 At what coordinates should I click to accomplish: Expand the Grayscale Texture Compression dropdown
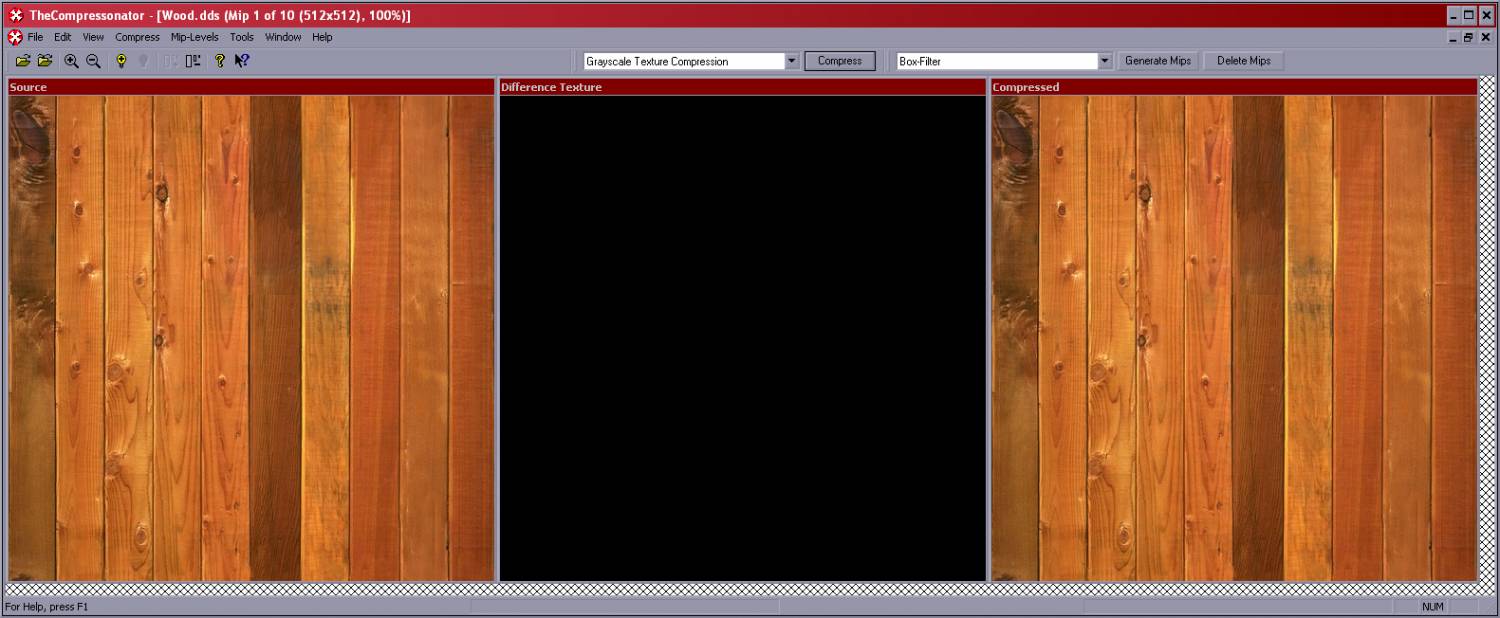pos(792,61)
